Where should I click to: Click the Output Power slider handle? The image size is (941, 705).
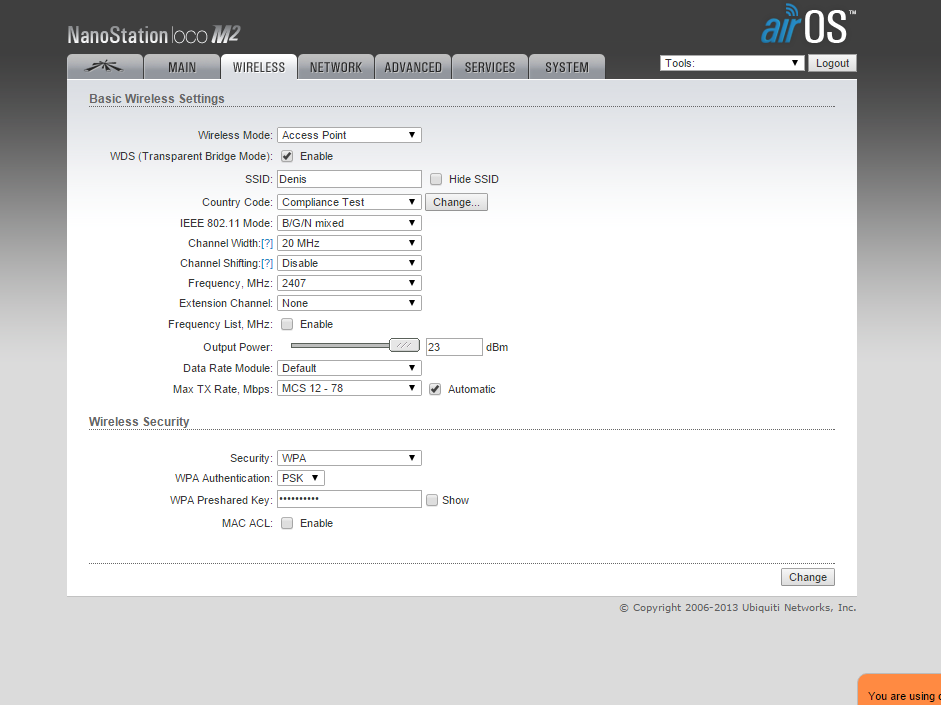pos(404,345)
